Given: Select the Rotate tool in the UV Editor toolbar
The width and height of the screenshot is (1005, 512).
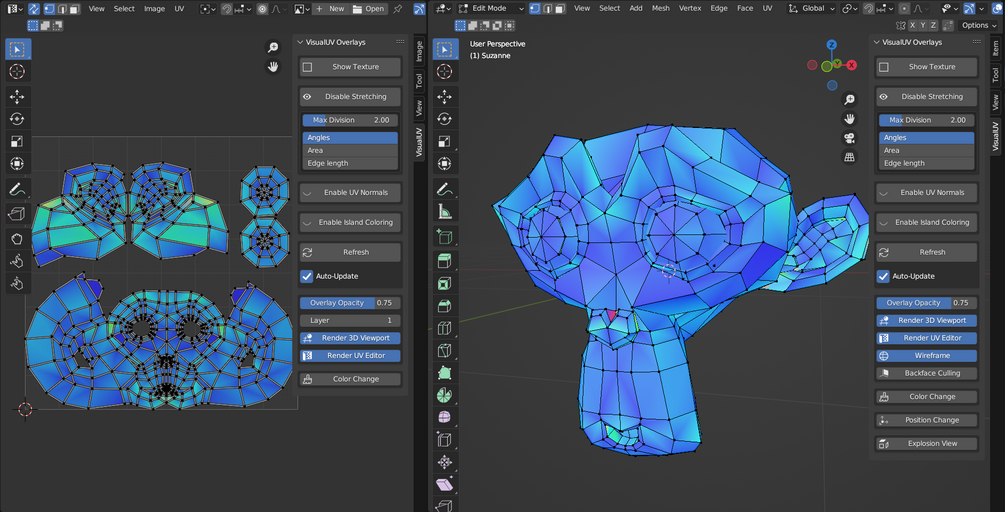Looking at the screenshot, I should coord(18,119).
